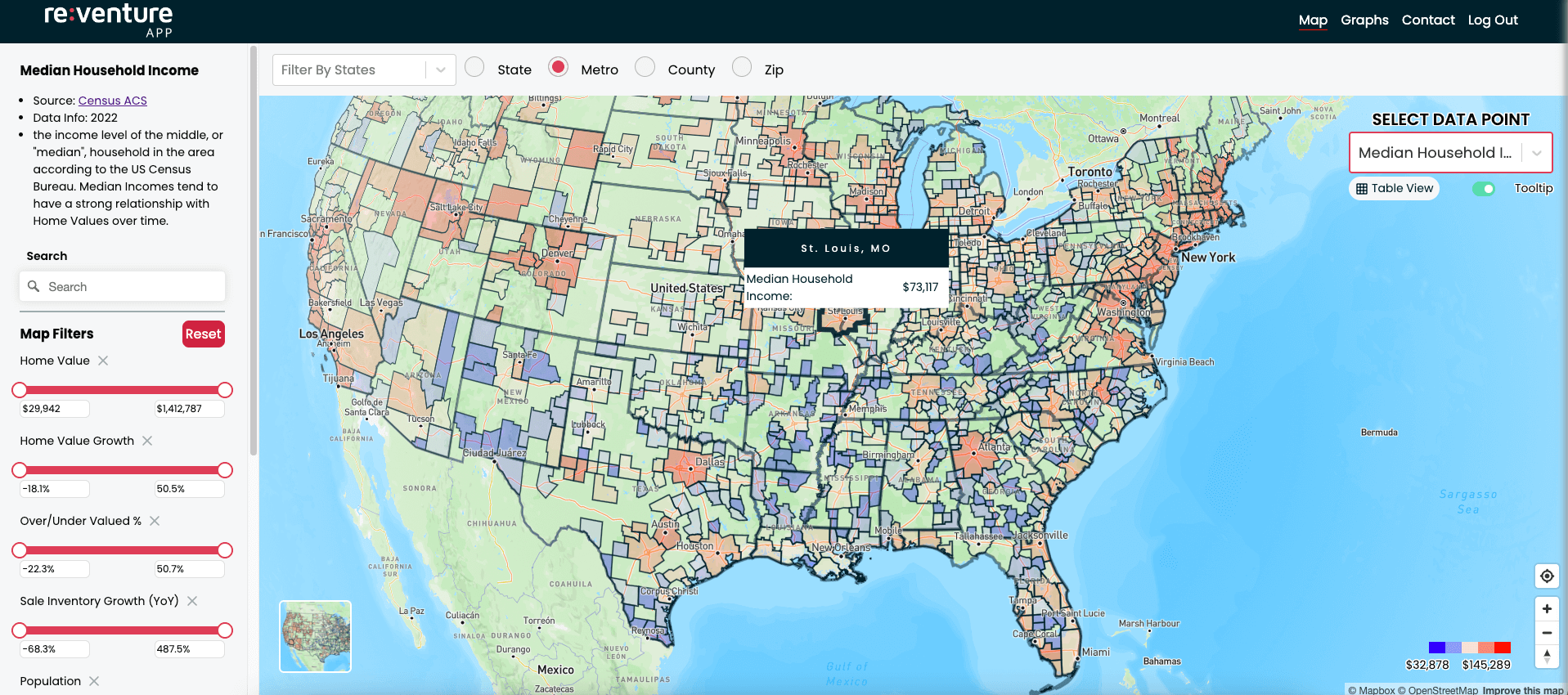
Task: Click the 50.7% maximum valued field
Action: [189, 569]
